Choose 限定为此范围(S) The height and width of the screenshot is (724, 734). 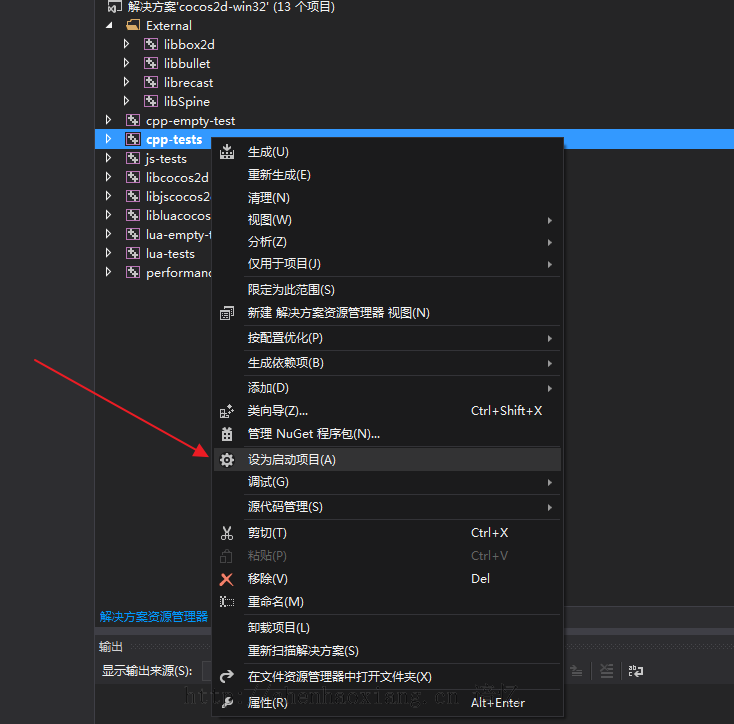[387, 290]
